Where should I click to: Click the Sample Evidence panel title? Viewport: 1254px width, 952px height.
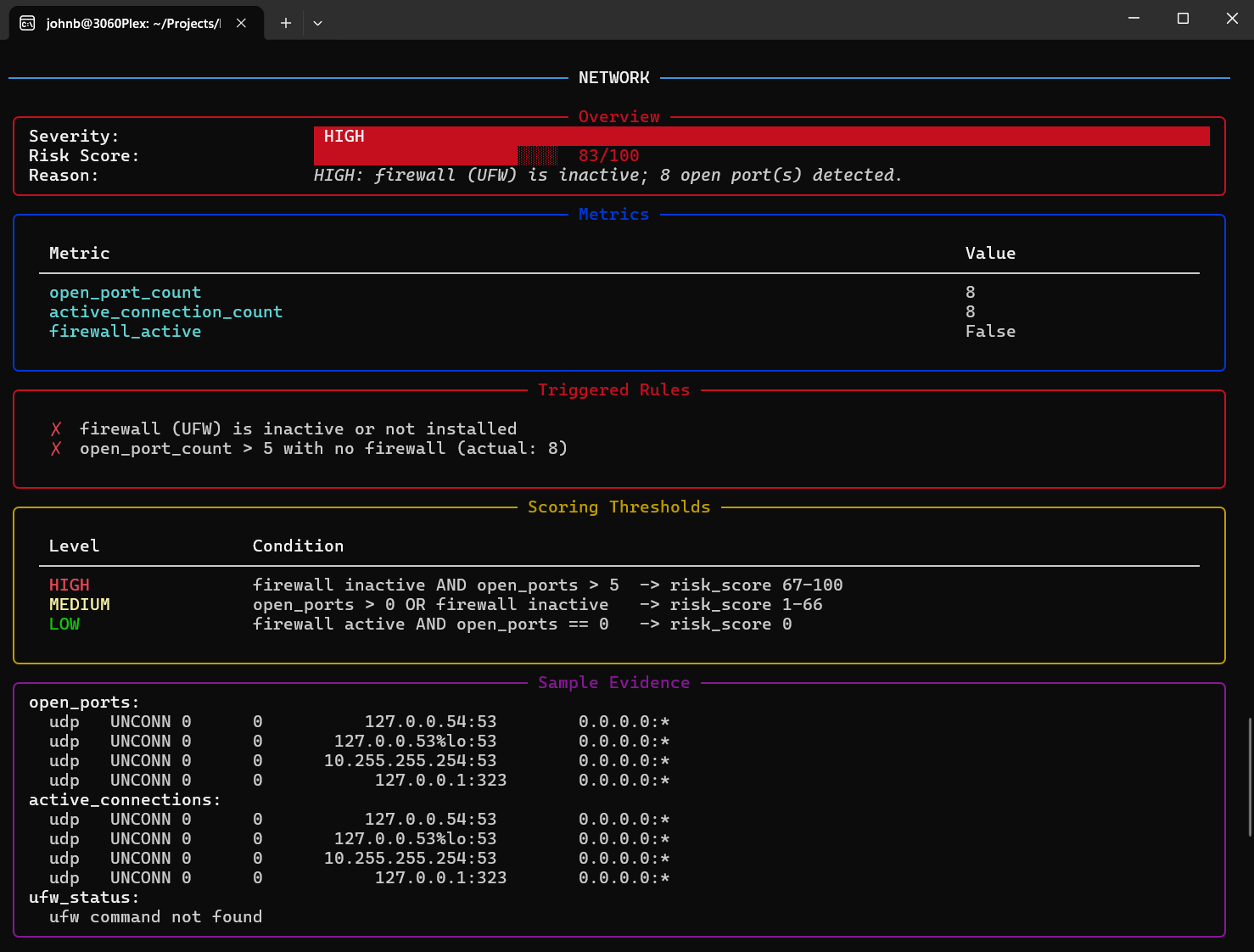[x=613, y=683]
